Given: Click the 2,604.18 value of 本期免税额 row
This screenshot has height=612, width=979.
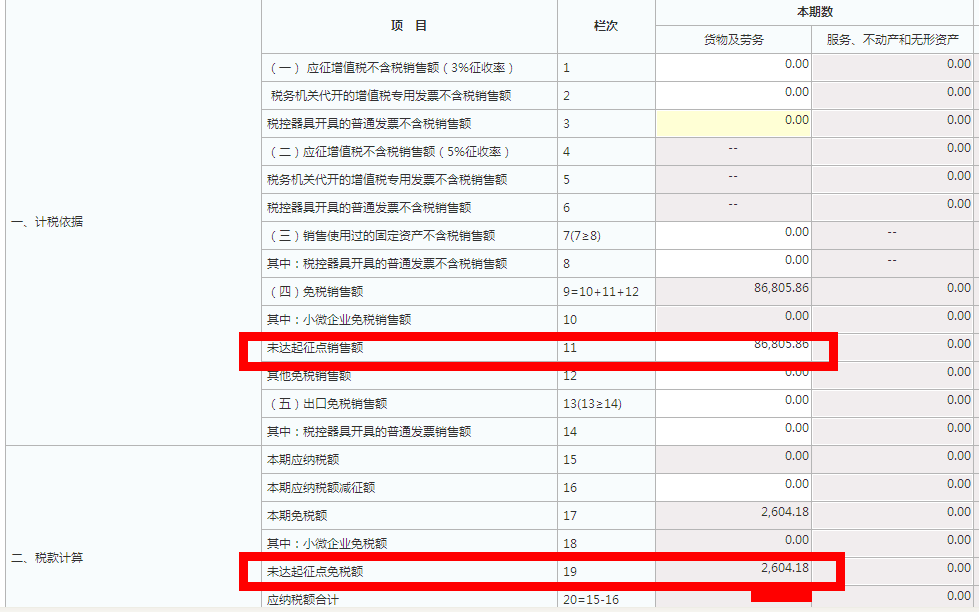Looking at the screenshot, I should point(732,513).
